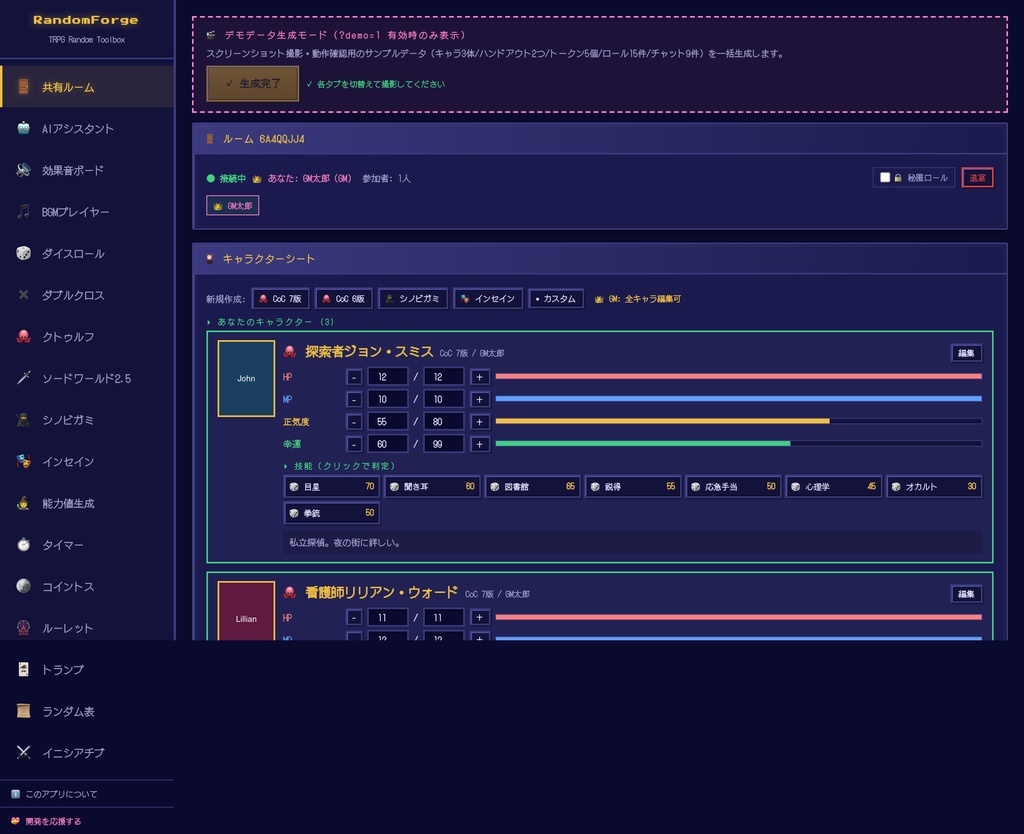Screen dimensions: 1024x834
Task: Click John's 幸運 max field showing 99
Action: pos(443,444)
